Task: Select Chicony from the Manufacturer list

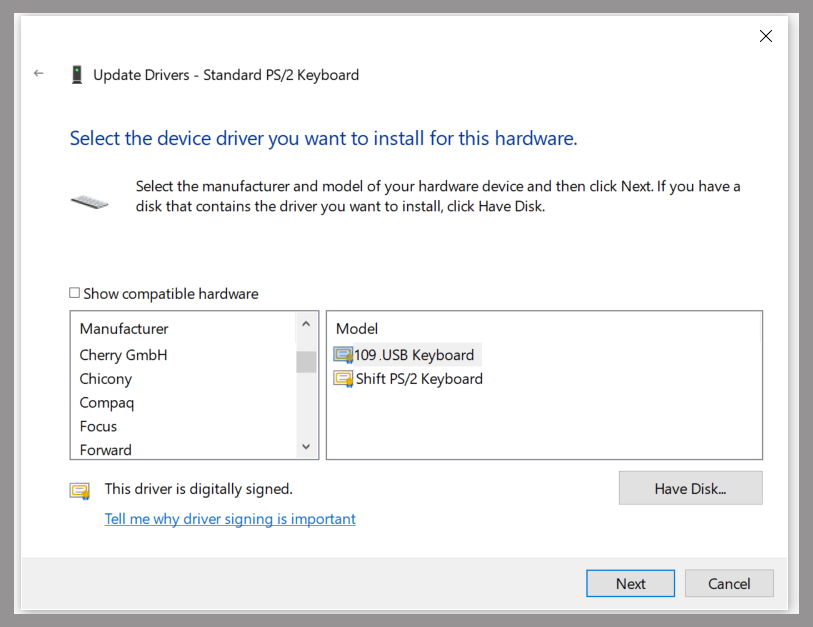Action: (x=105, y=378)
